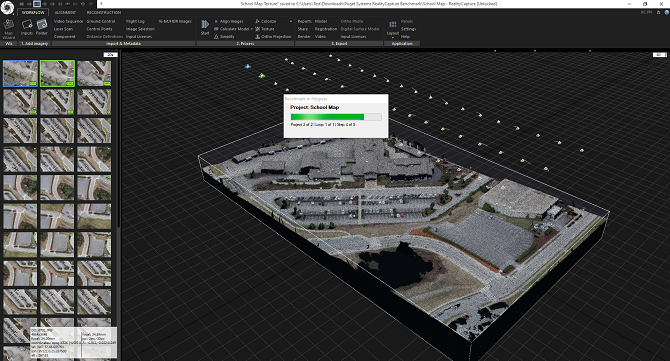The height and width of the screenshot is (361, 670).
Task: Click the Folder import icon
Action: (x=42, y=28)
